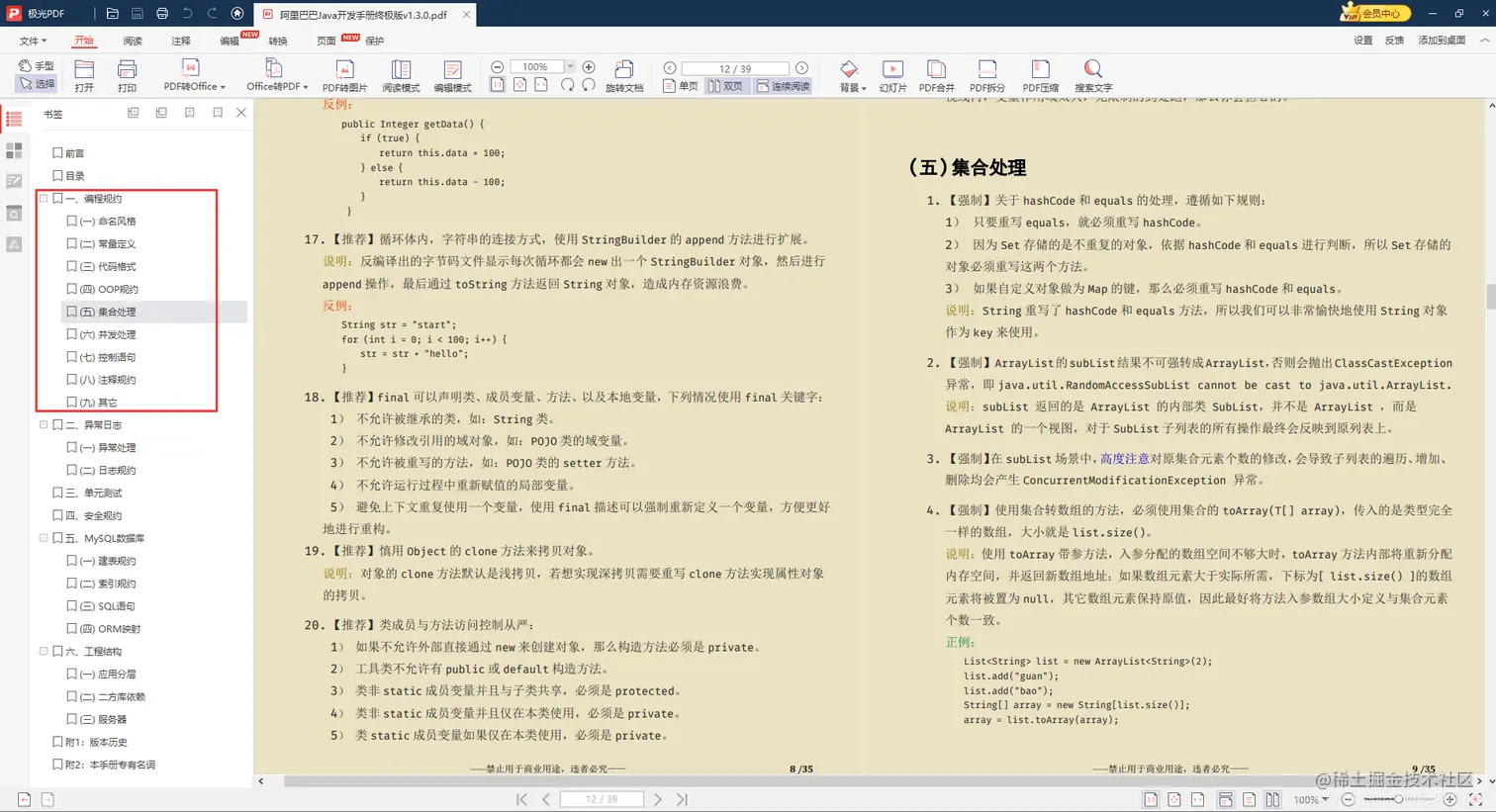Switch to the 注释 tab
The image size is (1496, 812).
pos(181,42)
